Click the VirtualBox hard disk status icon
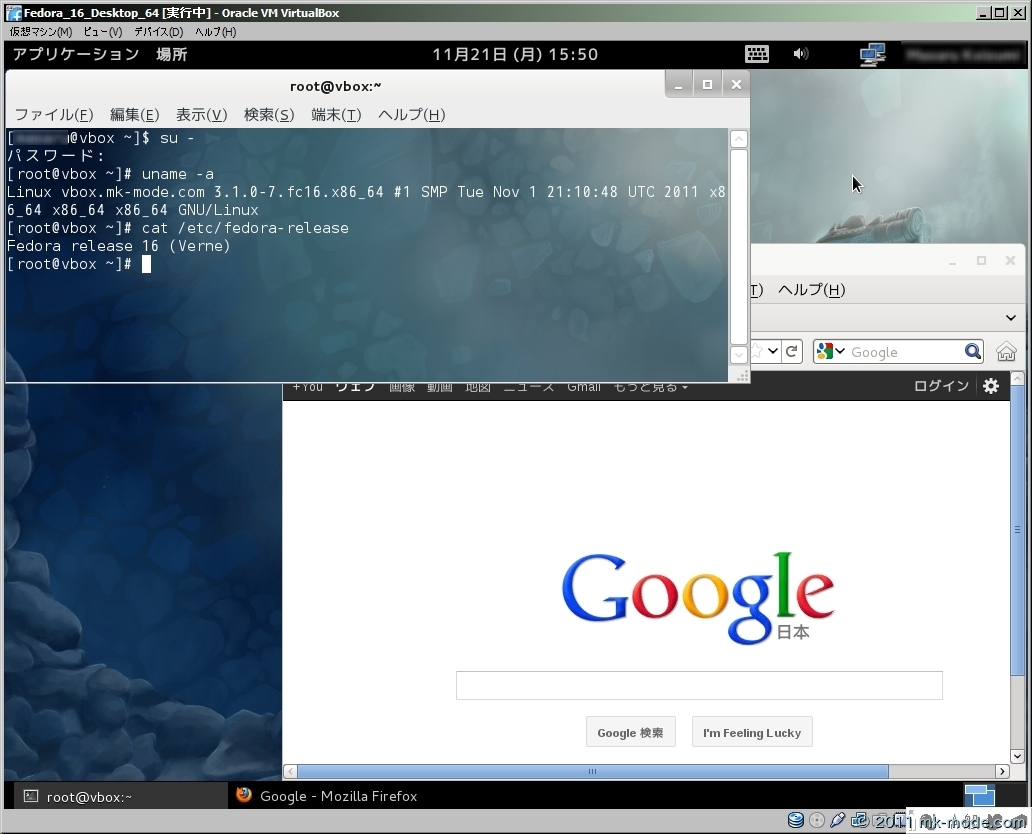 pyautogui.click(x=796, y=821)
